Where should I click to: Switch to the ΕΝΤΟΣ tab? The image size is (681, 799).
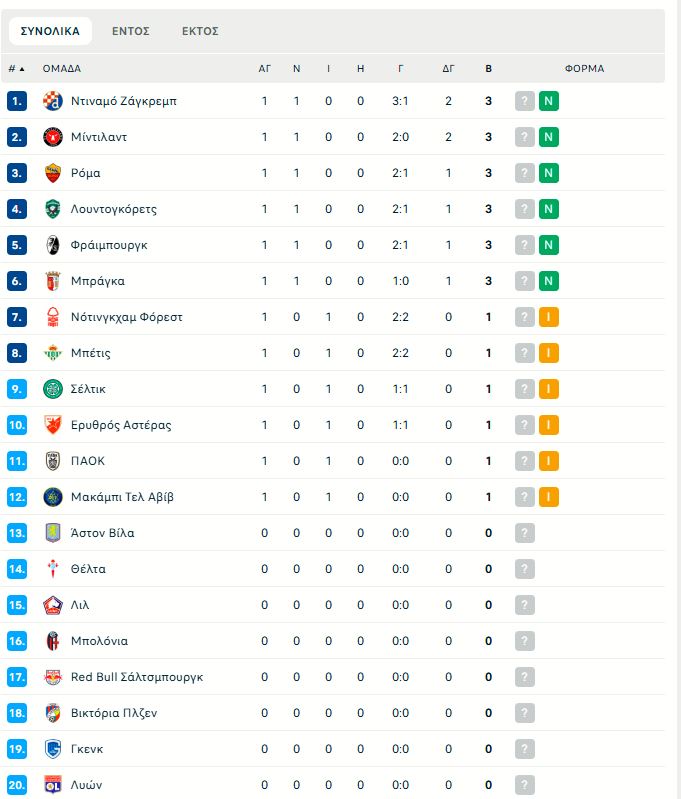pyautogui.click(x=131, y=31)
